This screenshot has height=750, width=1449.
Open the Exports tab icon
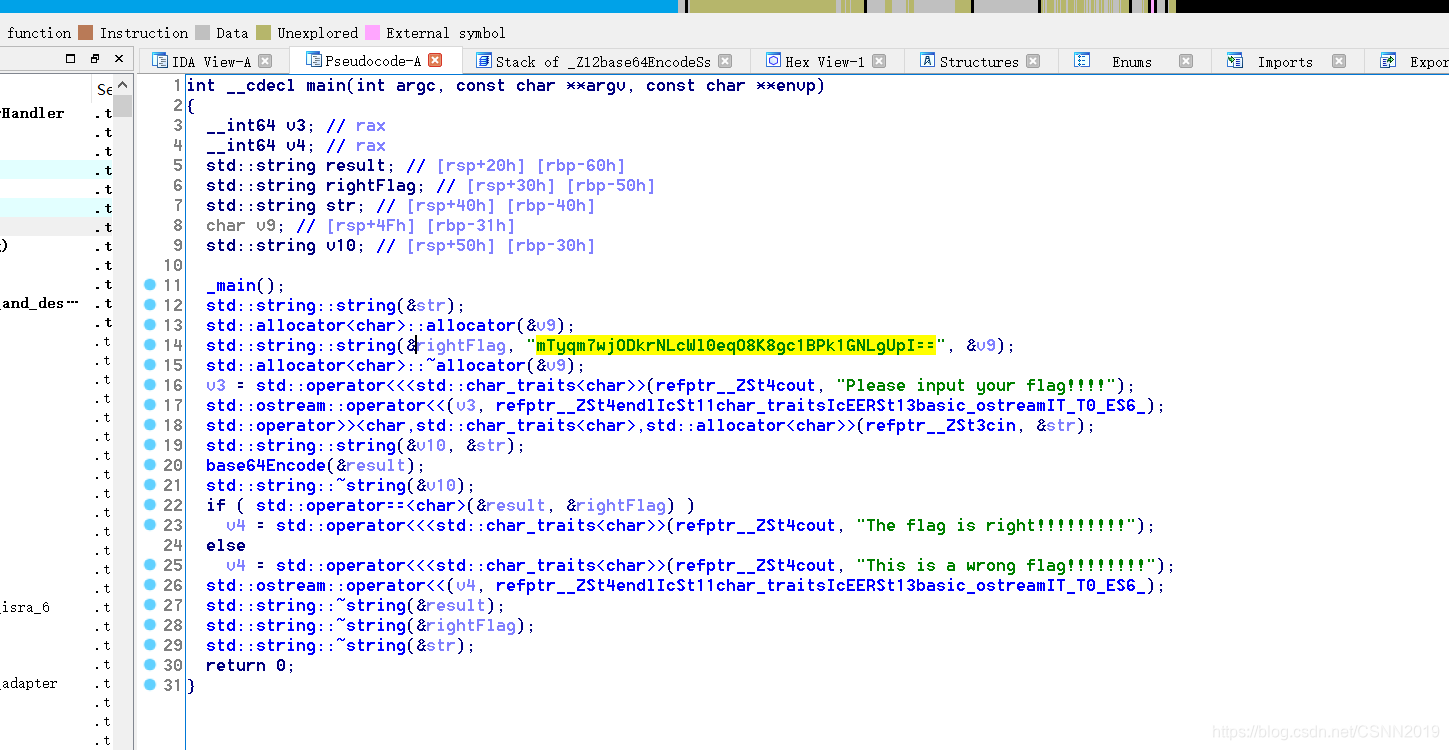pos(1388,61)
